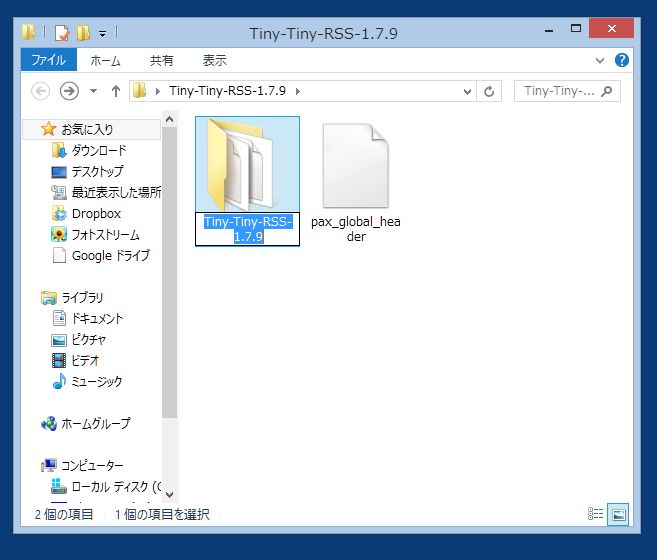
Task: Select ホームグループ in the navigation pane
Action: [96, 423]
